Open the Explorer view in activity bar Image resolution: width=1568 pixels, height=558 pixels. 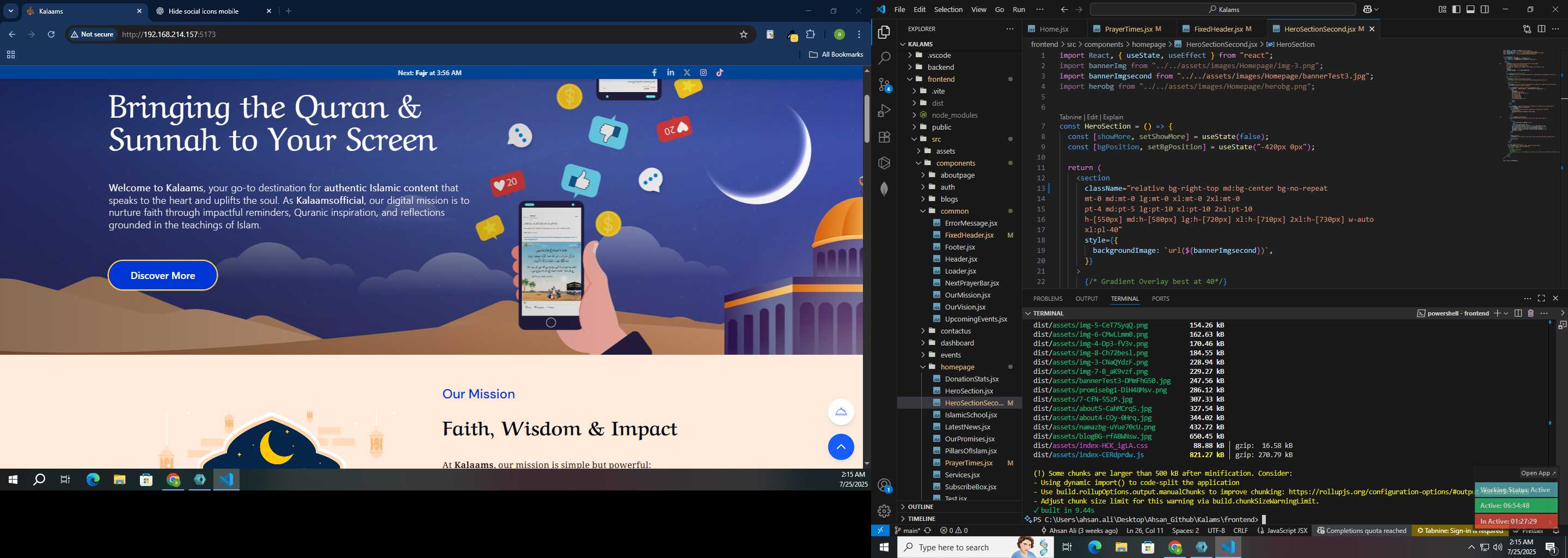click(884, 32)
